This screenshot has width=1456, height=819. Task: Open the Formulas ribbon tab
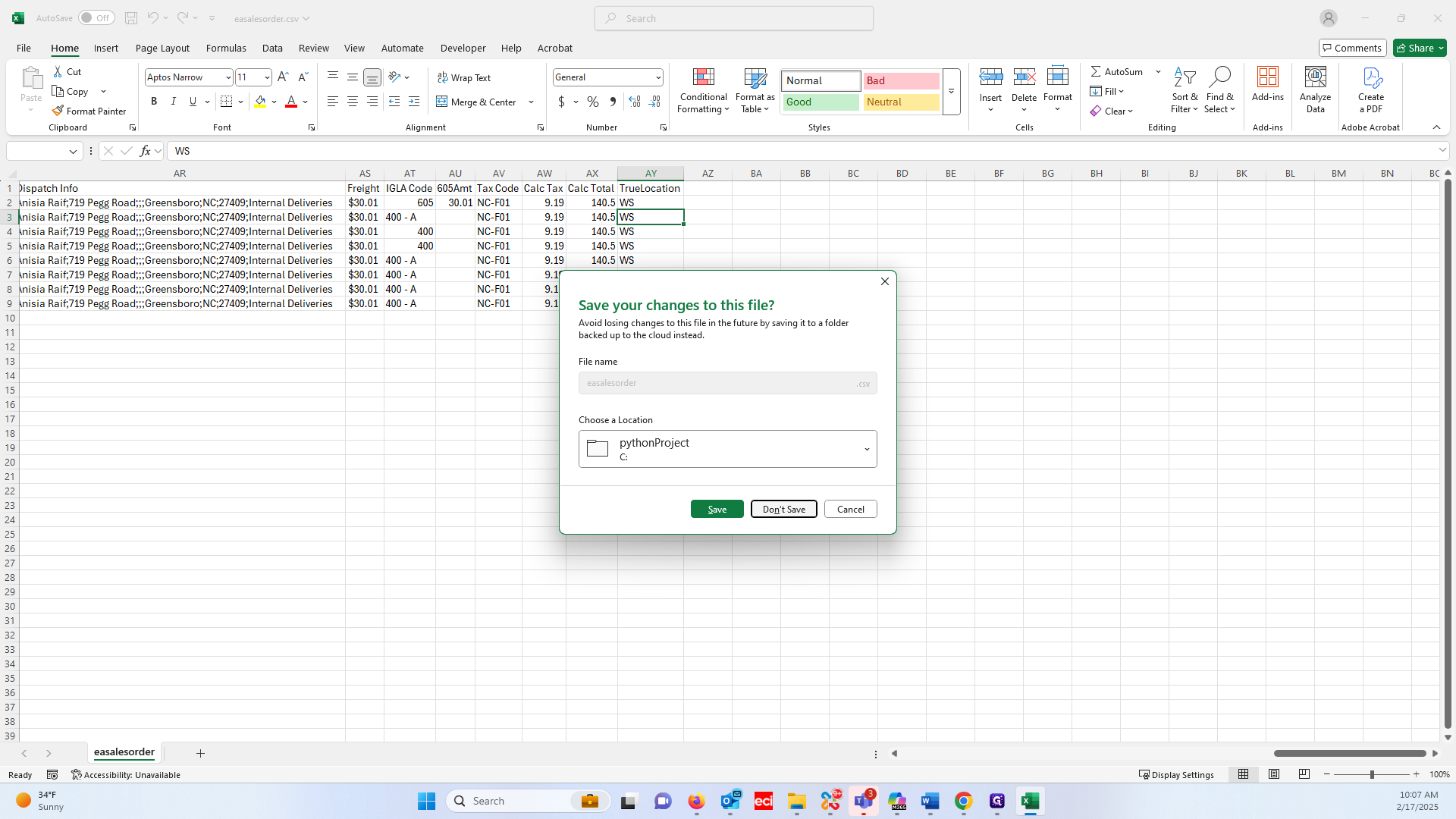pos(226,48)
